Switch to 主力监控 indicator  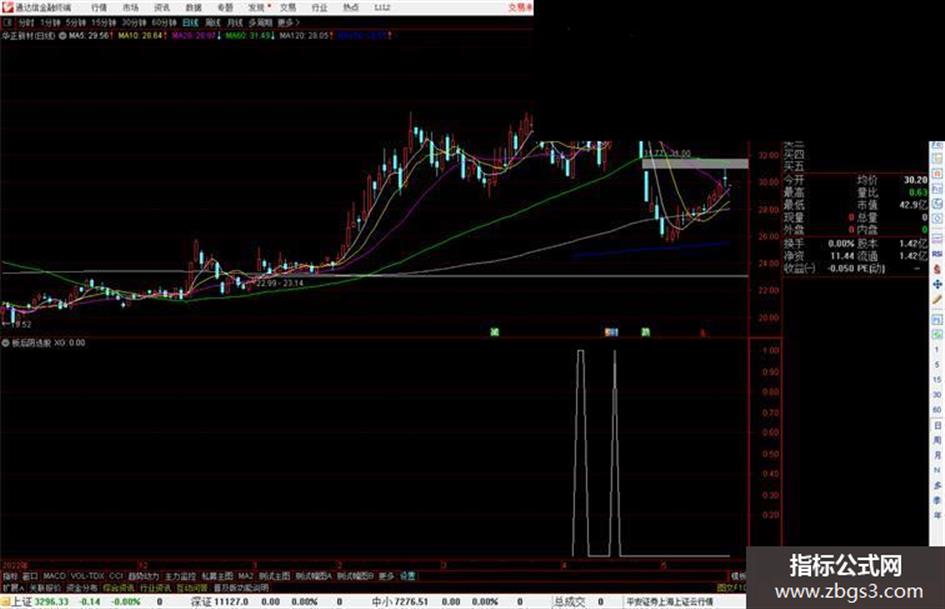180,576
